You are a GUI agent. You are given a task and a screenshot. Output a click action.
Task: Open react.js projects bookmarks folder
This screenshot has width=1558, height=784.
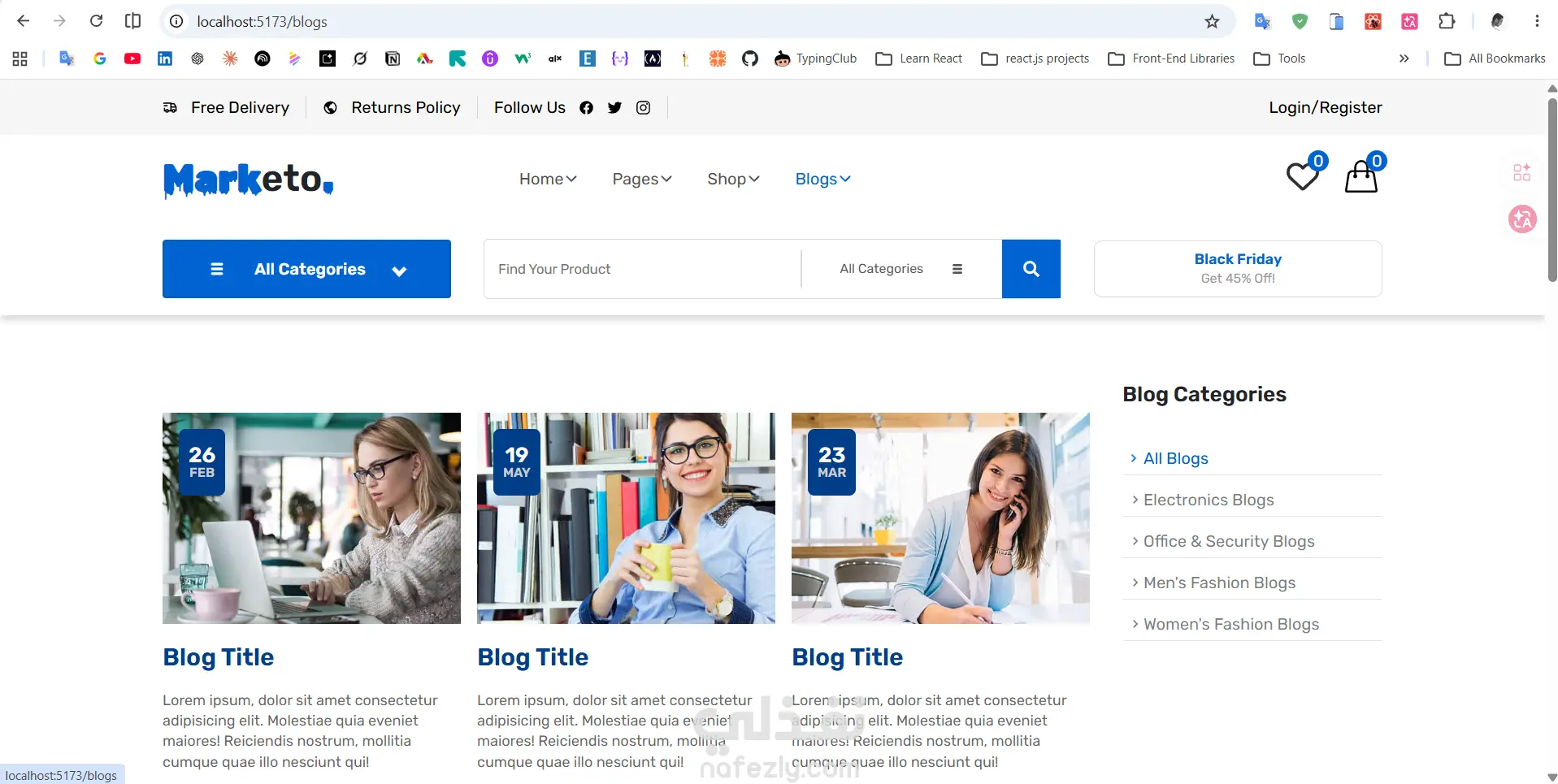1035,58
